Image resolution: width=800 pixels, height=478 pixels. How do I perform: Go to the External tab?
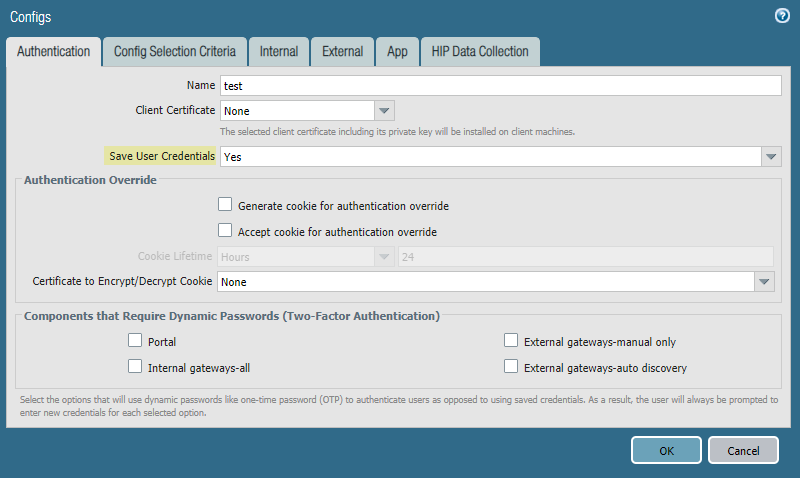click(x=342, y=51)
